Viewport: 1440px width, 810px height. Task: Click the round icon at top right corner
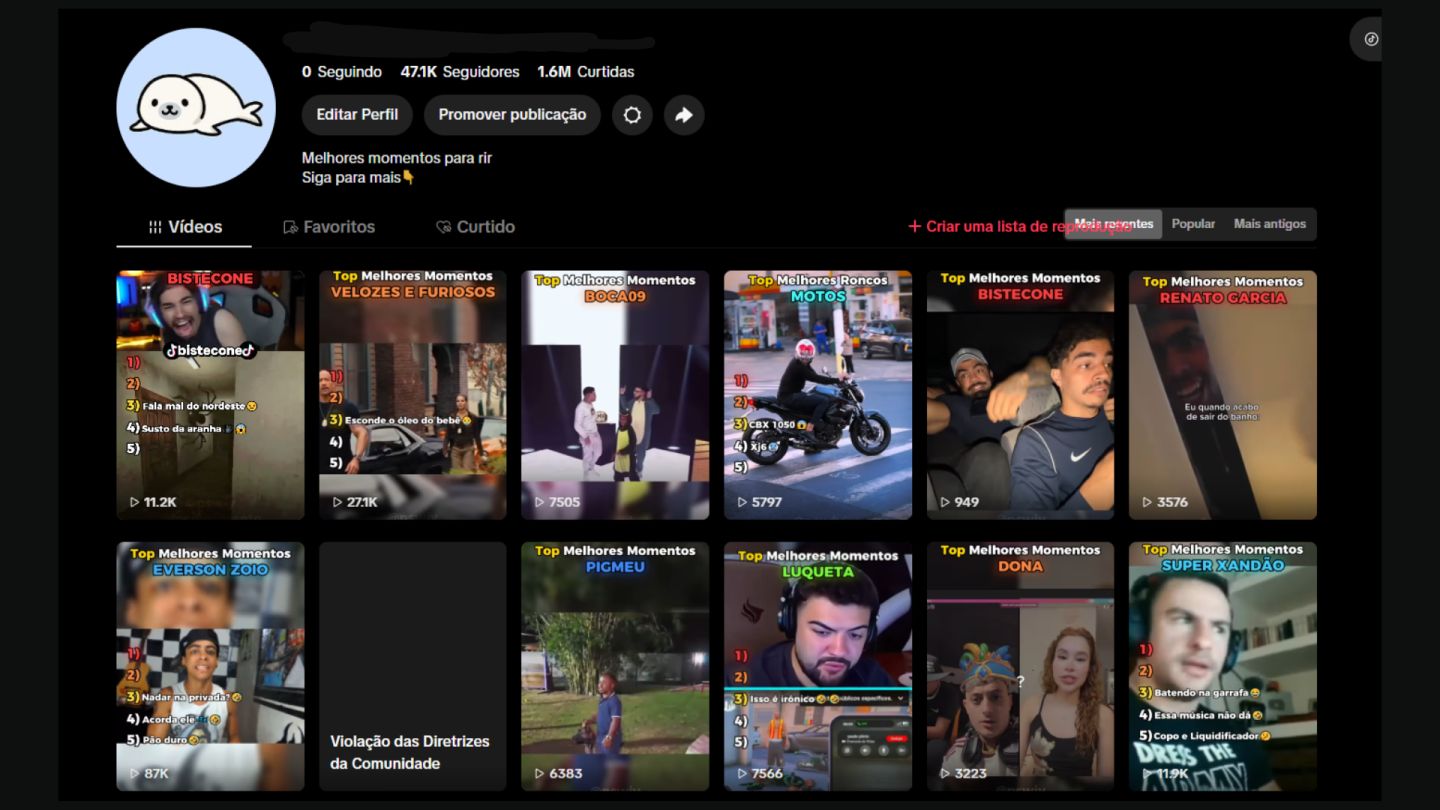[x=1370, y=39]
